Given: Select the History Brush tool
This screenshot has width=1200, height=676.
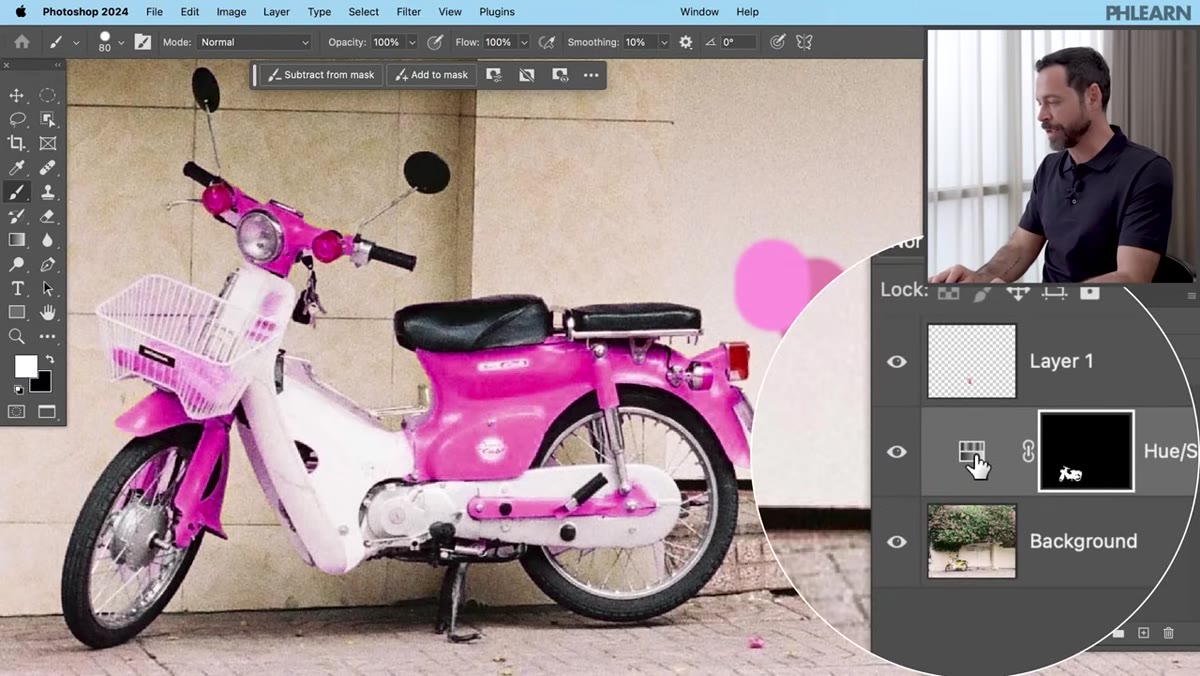Looking at the screenshot, I should point(17,216).
